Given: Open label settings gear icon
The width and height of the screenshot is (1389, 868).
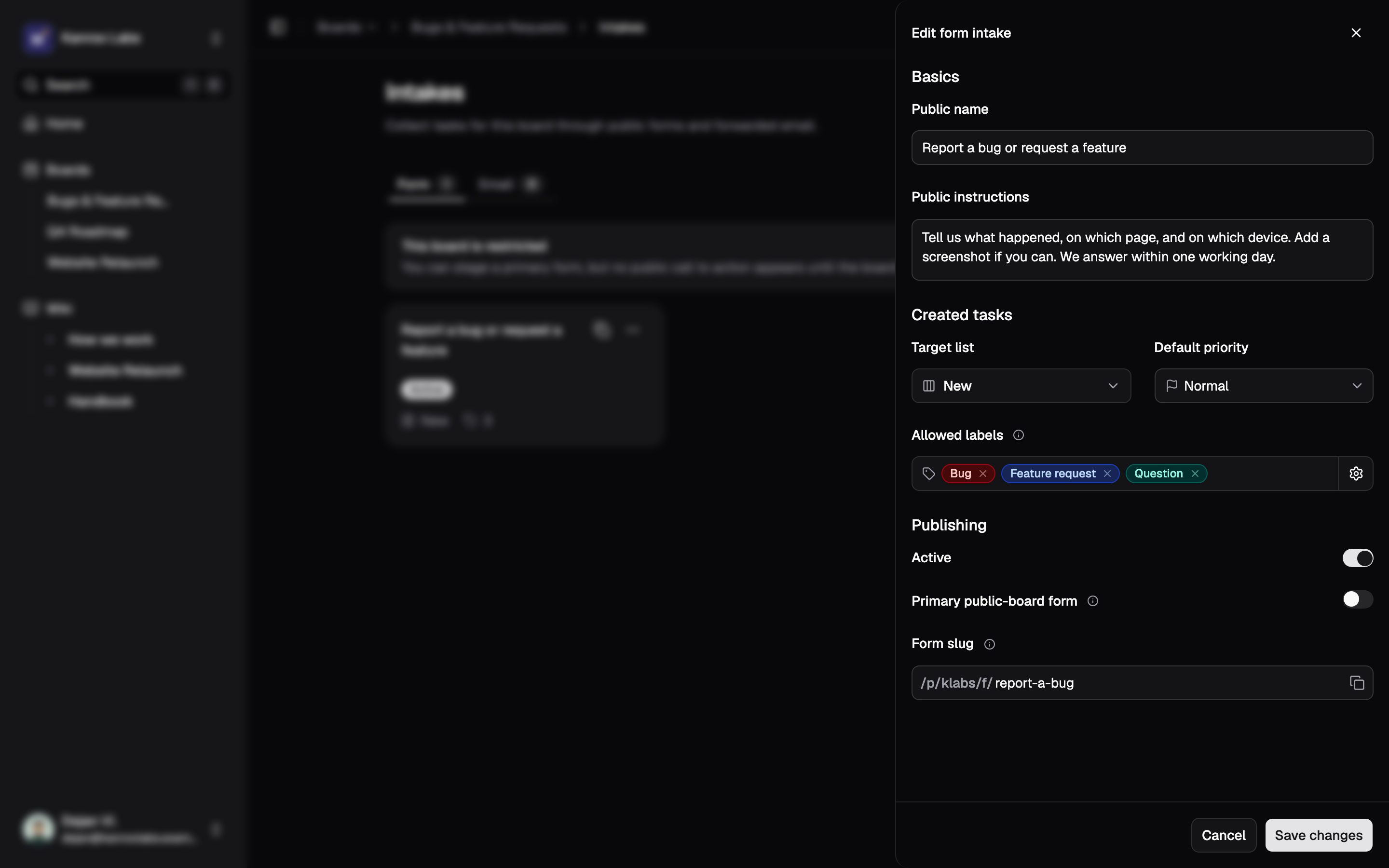Looking at the screenshot, I should [1356, 474].
